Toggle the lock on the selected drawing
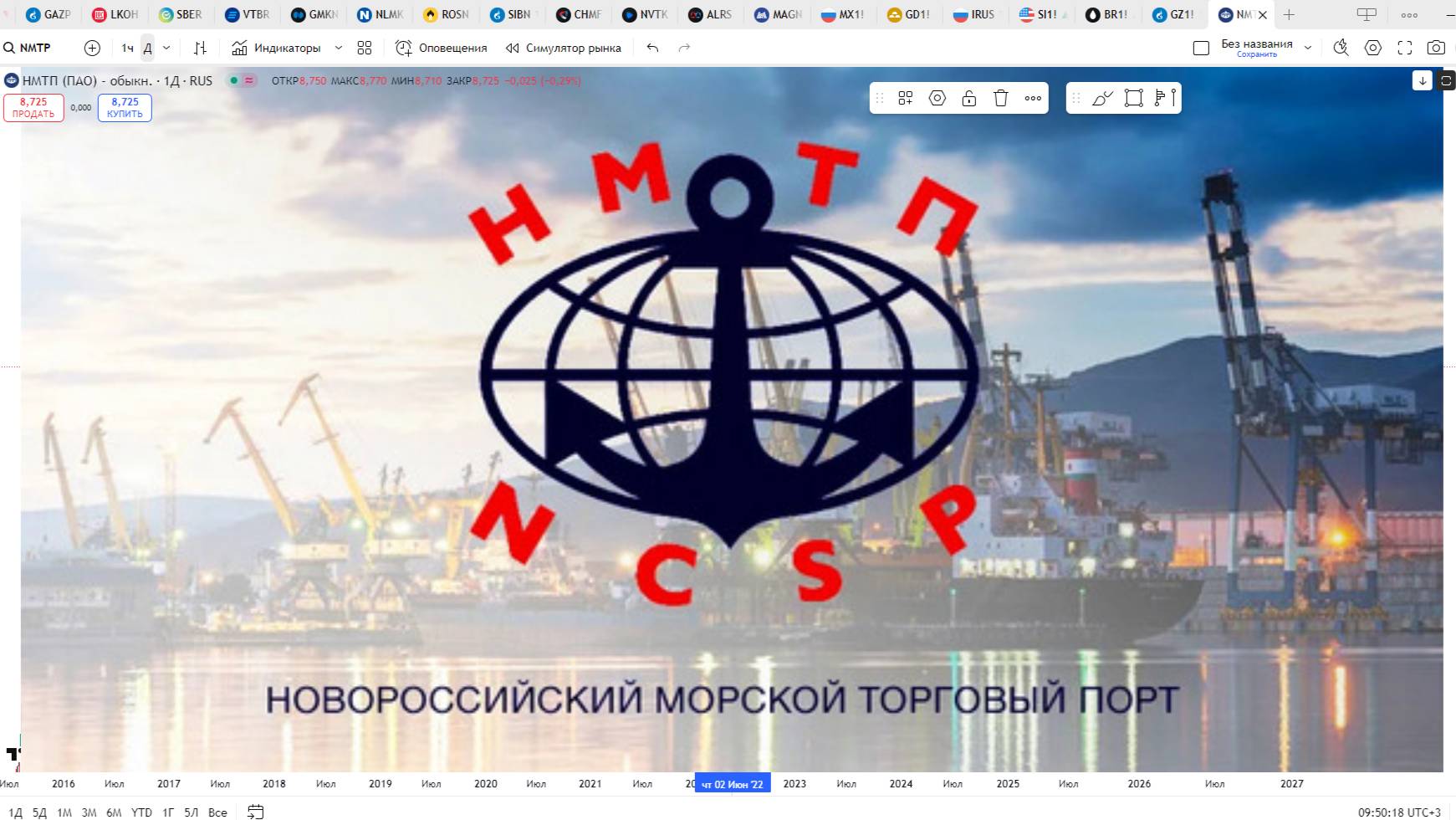Viewport: 1456px width, 820px height. pos(969,99)
